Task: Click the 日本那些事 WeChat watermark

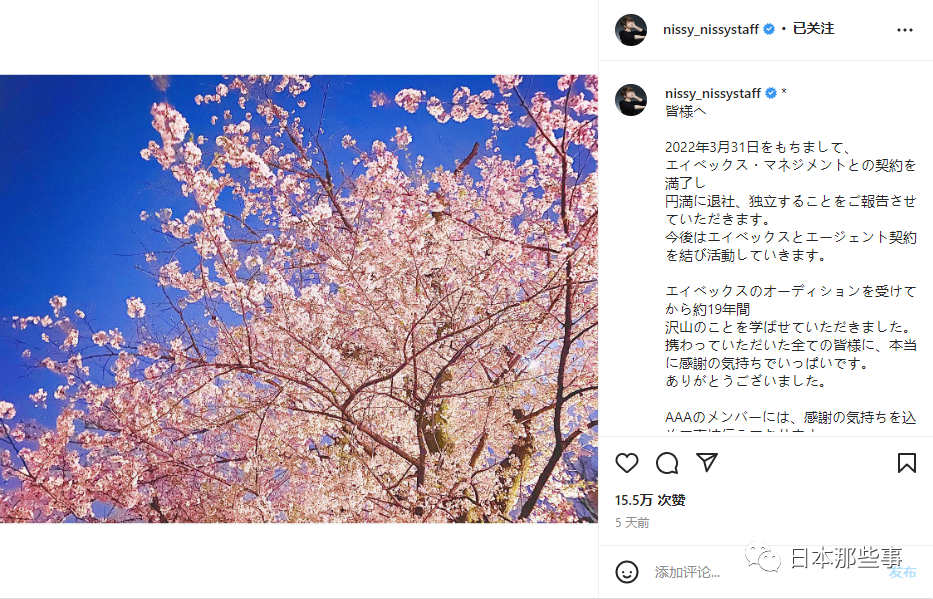Action: click(x=824, y=557)
